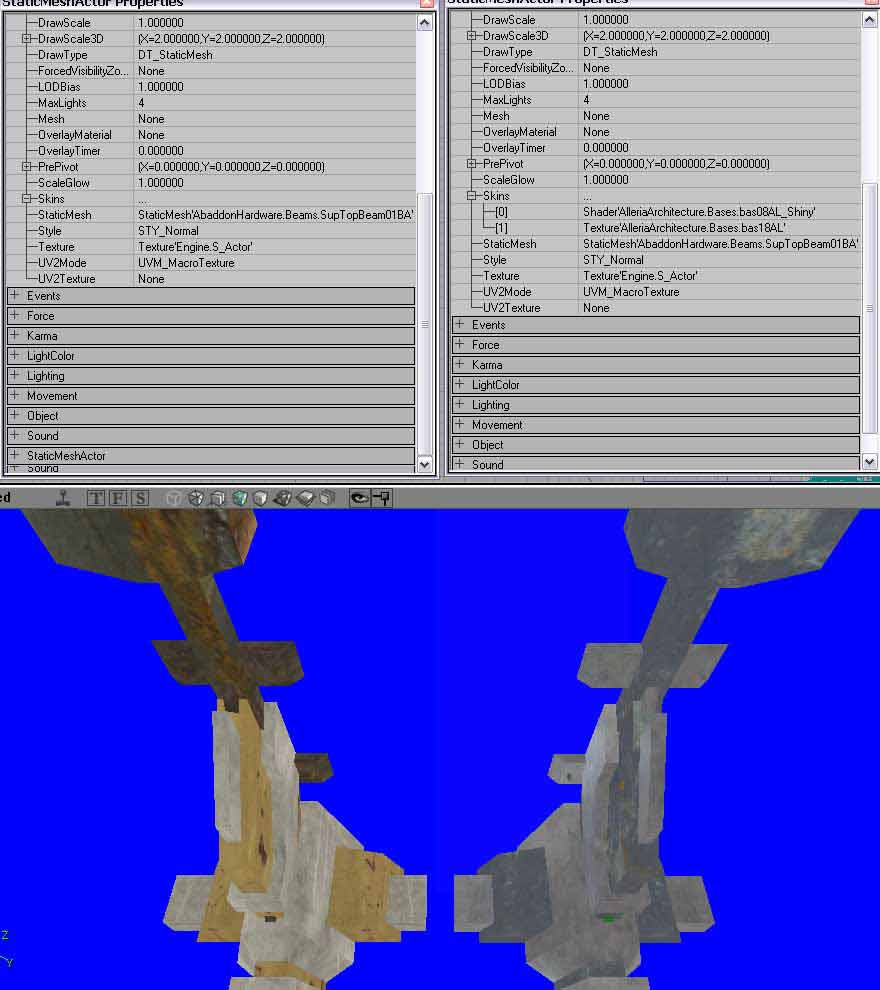The height and width of the screenshot is (990, 880).
Task: Select the solid white cube view mode
Action: tap(261, 498)
